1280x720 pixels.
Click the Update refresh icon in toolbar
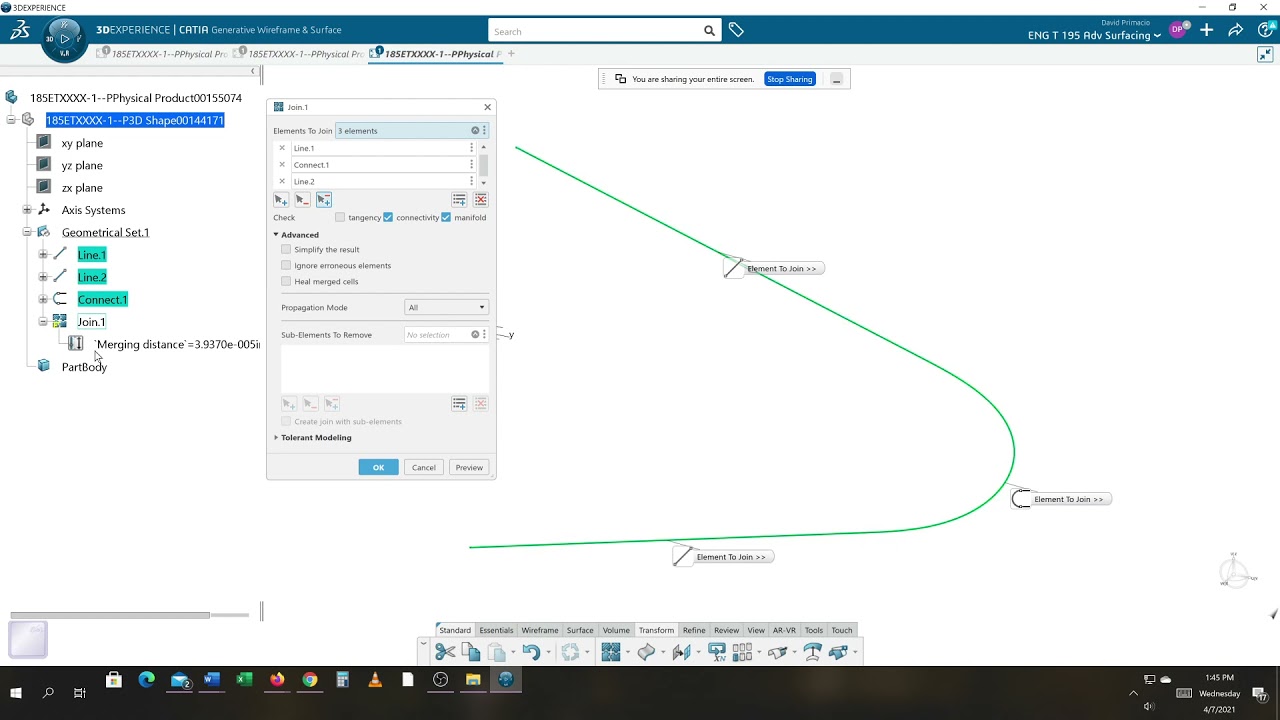(570, 652)
